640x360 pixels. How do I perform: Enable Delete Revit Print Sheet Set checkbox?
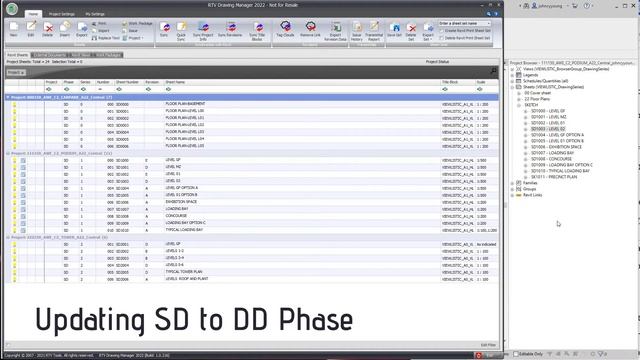point(441,38)
